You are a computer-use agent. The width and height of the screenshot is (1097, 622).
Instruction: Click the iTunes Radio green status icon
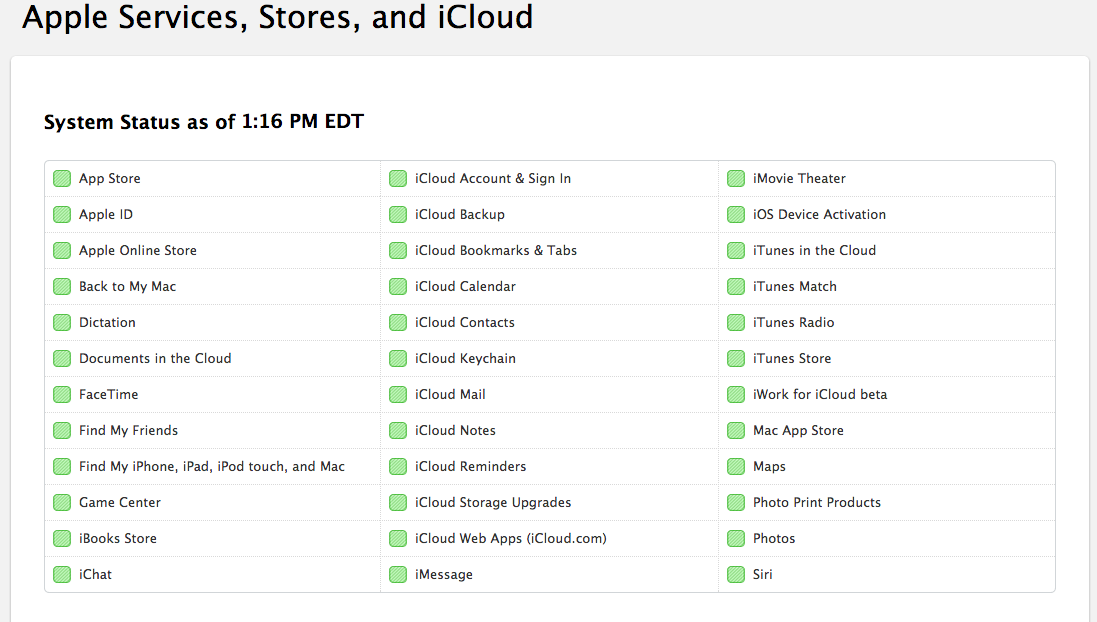(x=736, y=323)
